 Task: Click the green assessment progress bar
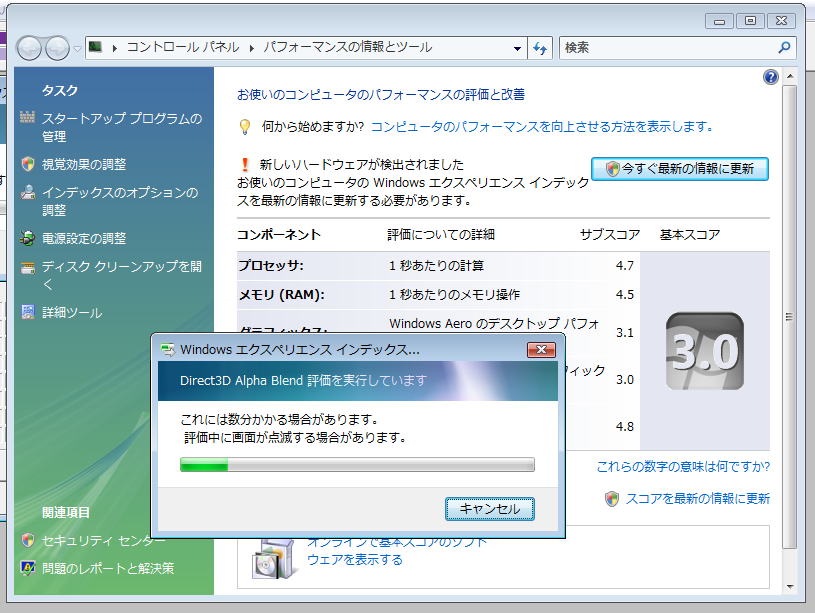(357, 464)
